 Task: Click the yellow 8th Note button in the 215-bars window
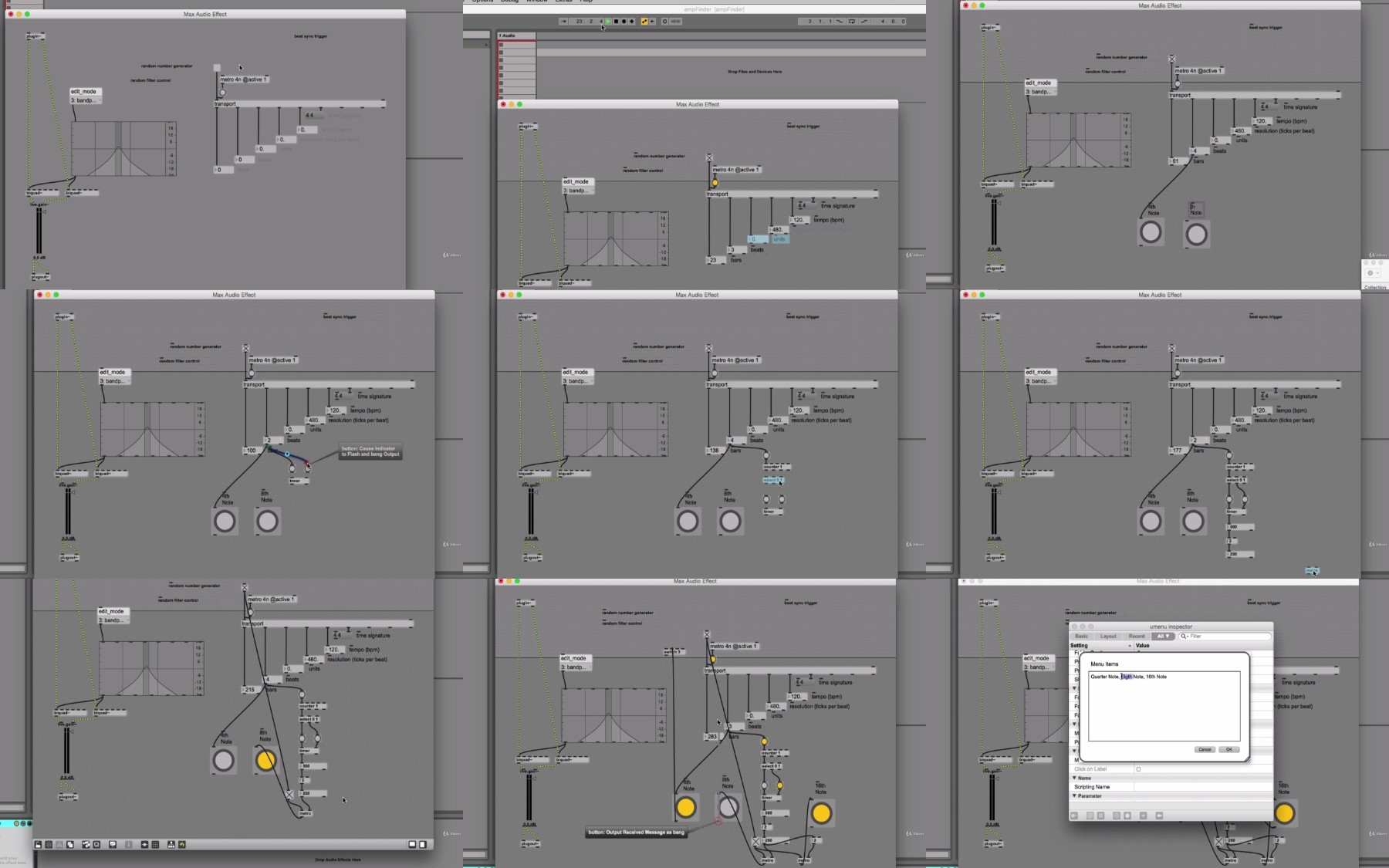265,761
